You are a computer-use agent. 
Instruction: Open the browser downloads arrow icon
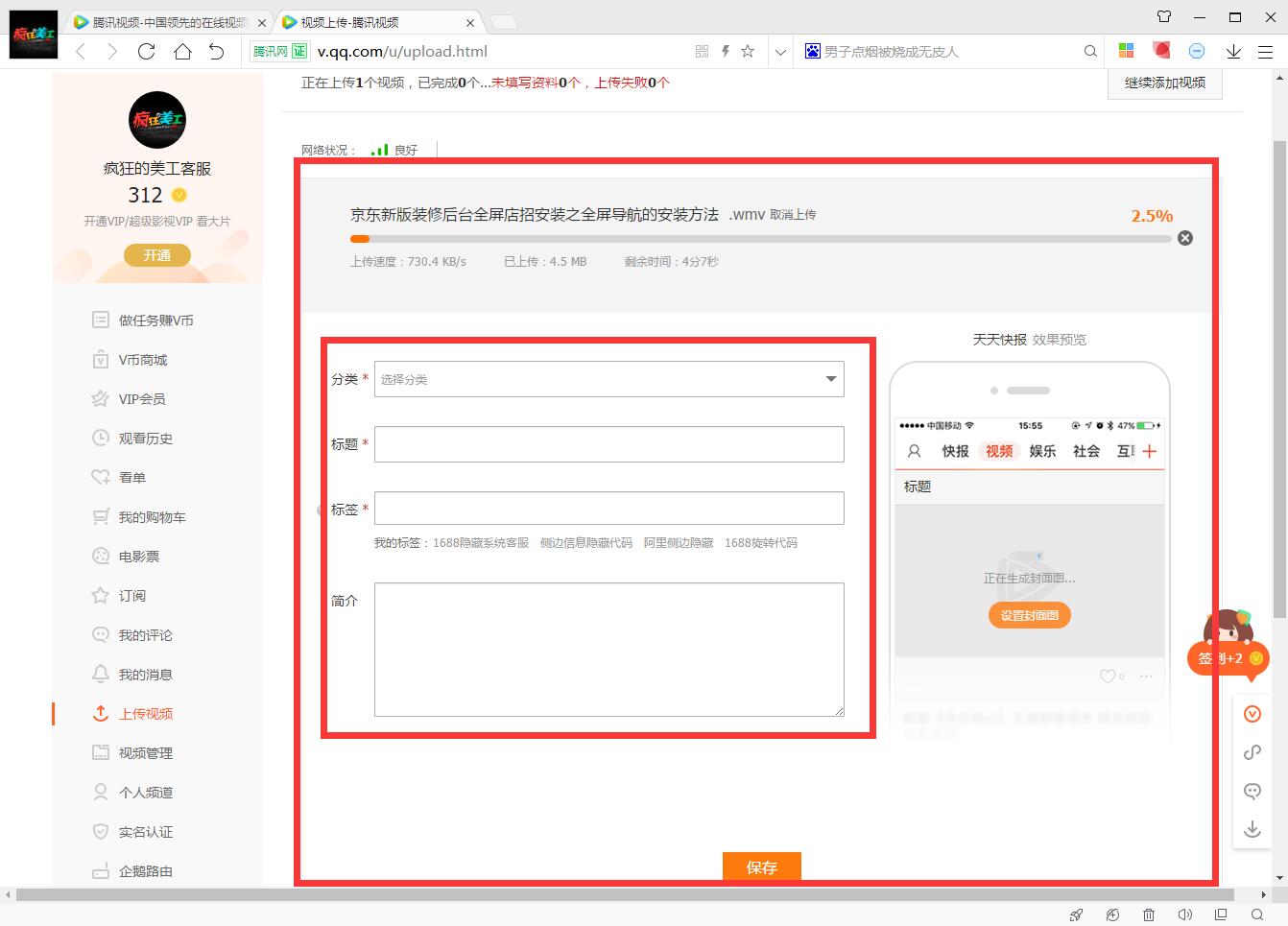[1233, 52]
